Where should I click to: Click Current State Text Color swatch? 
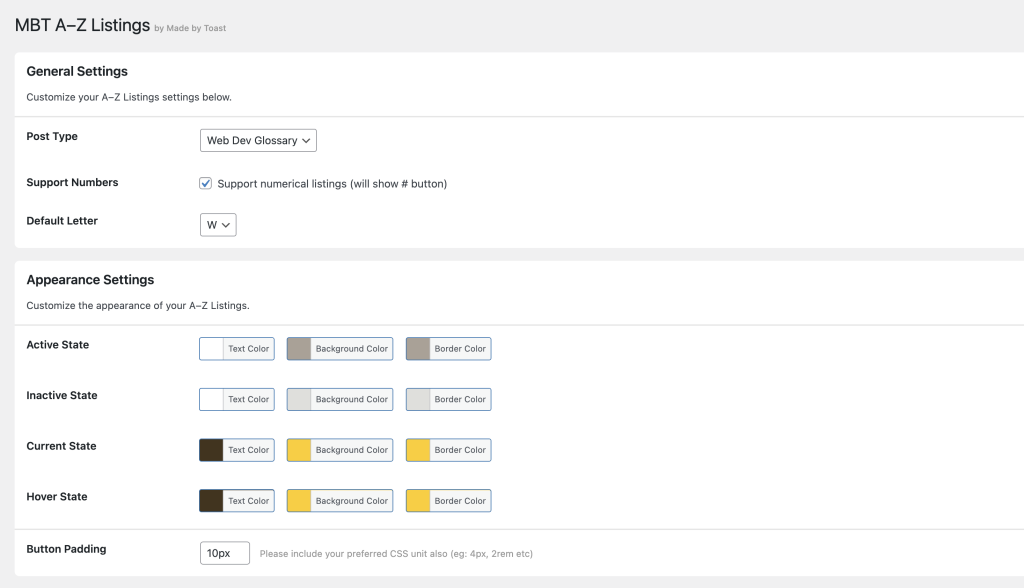(x=237, y=450)
